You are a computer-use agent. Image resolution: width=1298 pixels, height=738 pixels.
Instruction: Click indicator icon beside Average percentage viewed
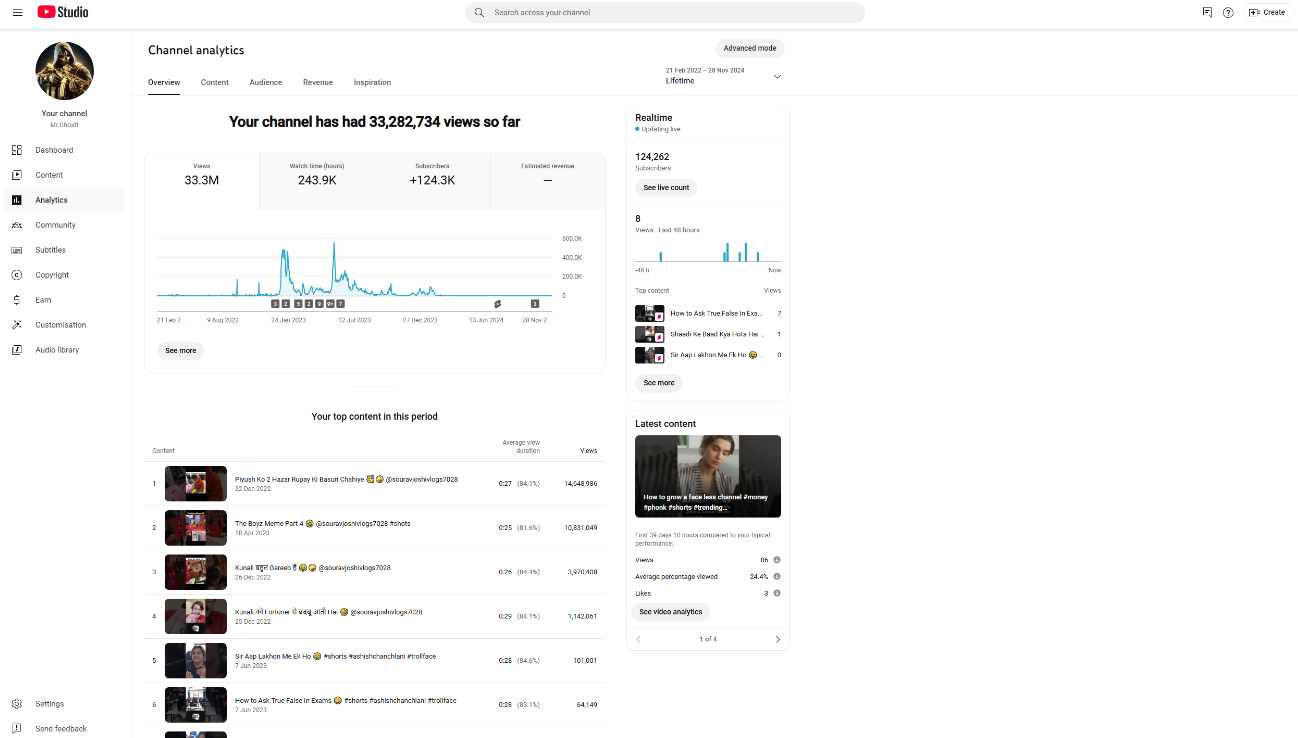(777, 577)
